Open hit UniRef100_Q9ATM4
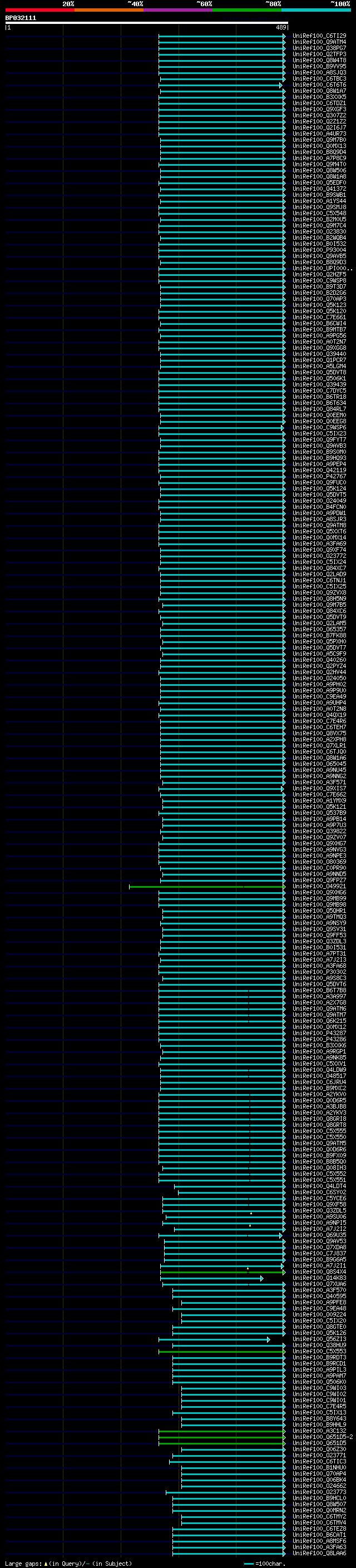356x1568 pixels. point(319,42)
